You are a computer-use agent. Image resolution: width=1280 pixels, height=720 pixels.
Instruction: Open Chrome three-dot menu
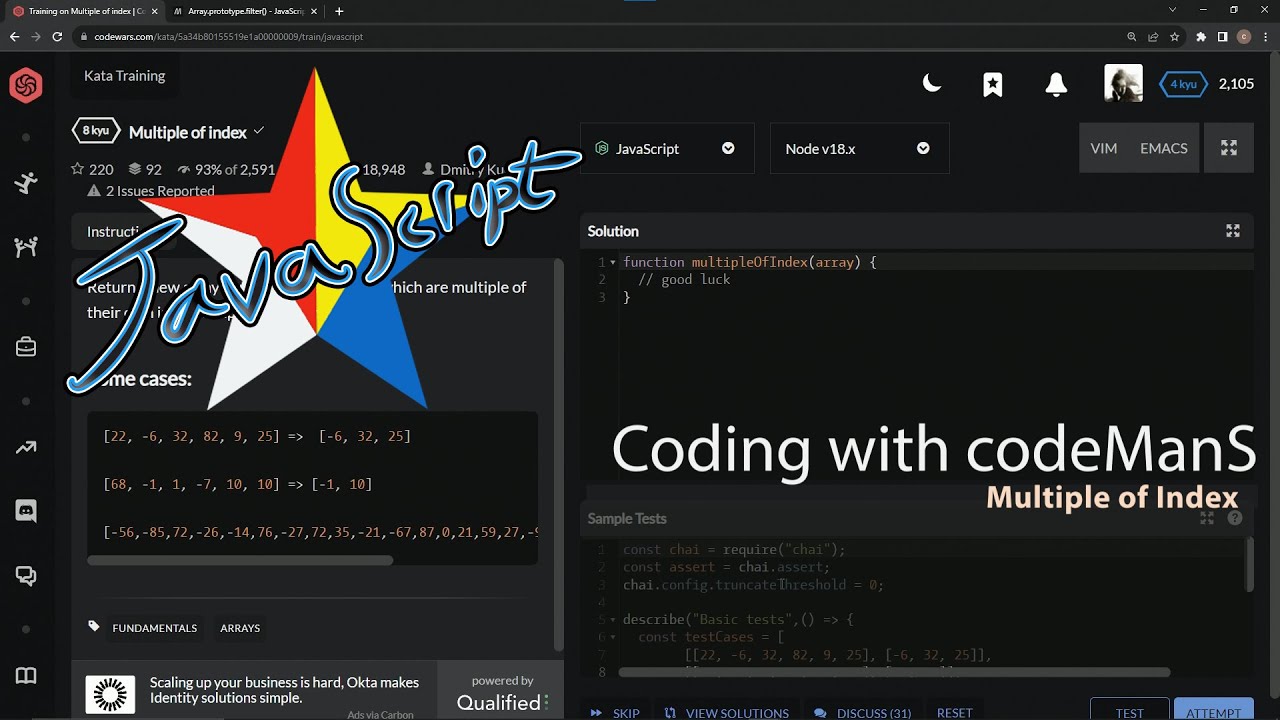pyautogui.click(x=1266, y=36)
